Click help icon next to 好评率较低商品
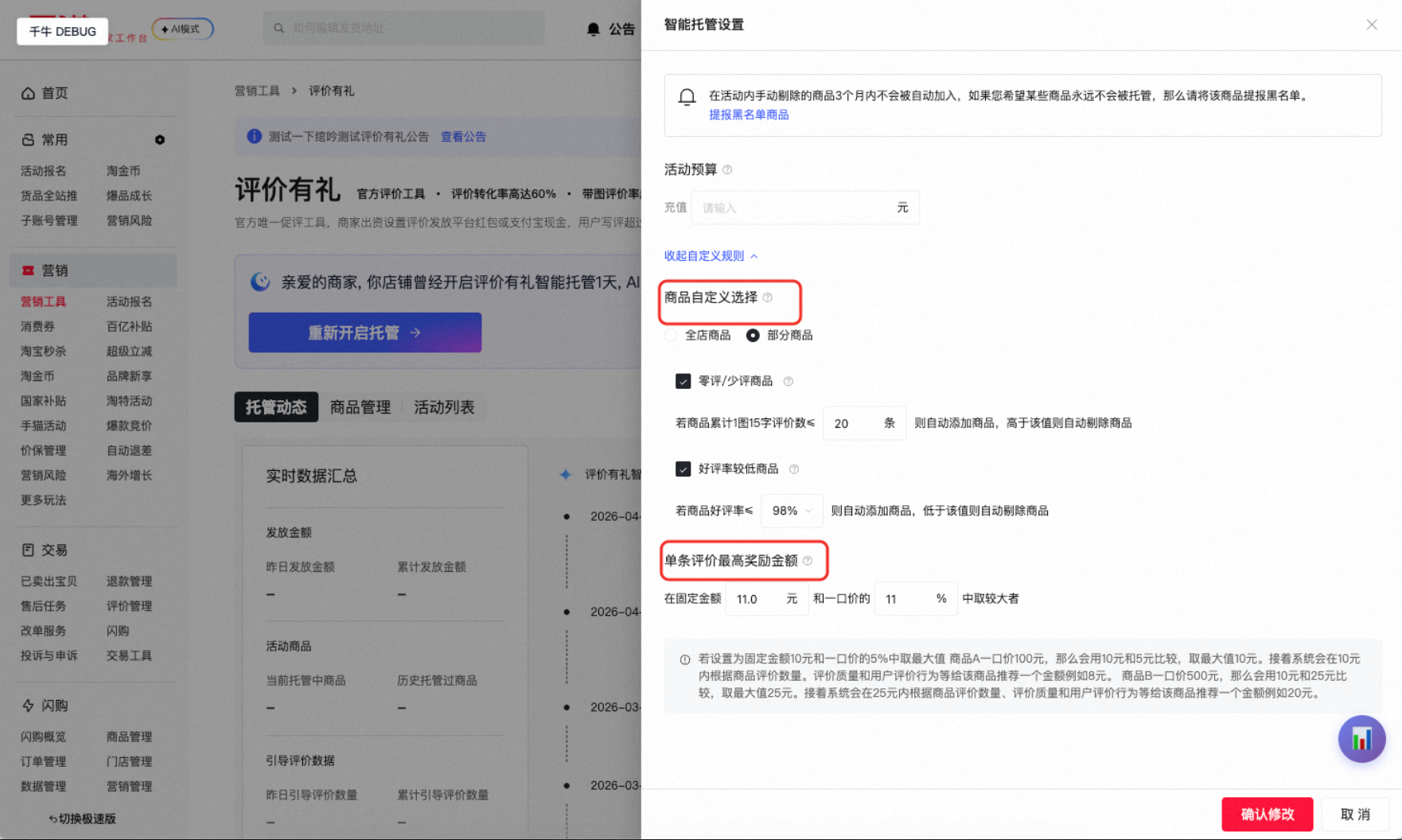Viewport: 1402px width, 840px height. (794, 469)
